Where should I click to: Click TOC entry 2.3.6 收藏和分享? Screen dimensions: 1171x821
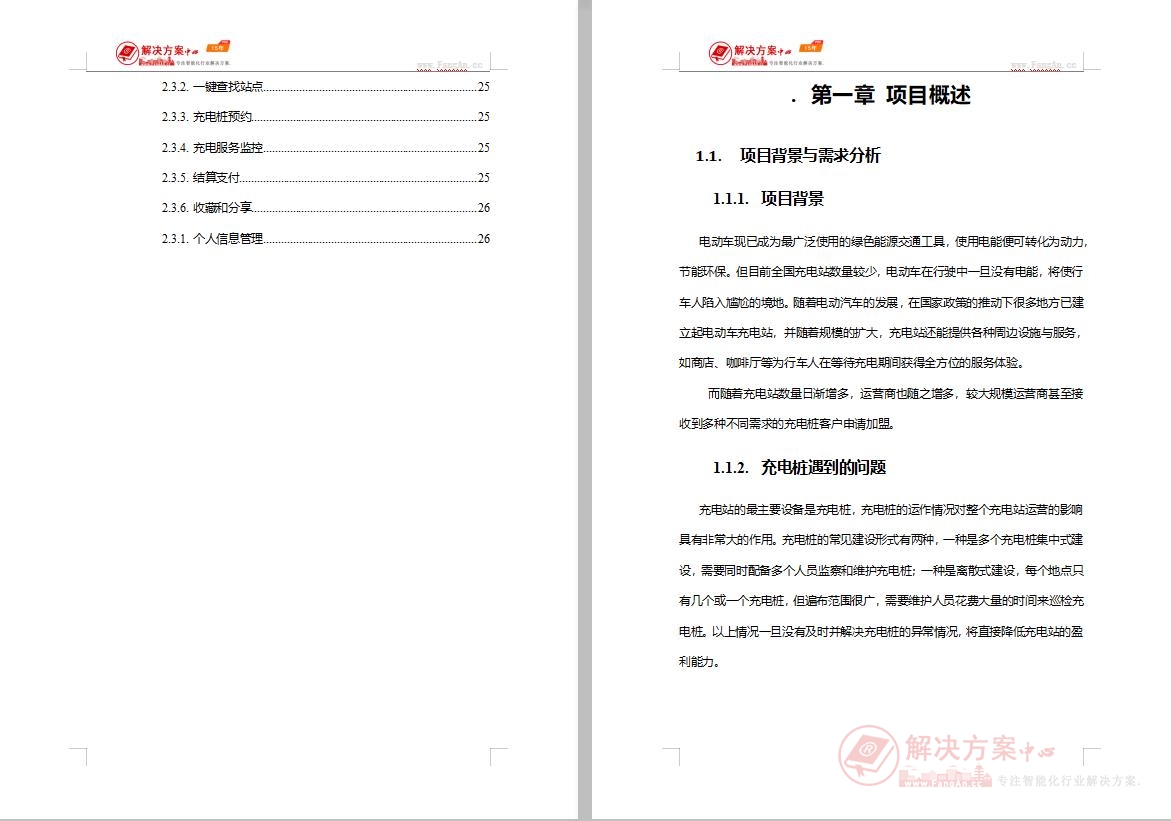pyautogui.click(x=326, y=207)
